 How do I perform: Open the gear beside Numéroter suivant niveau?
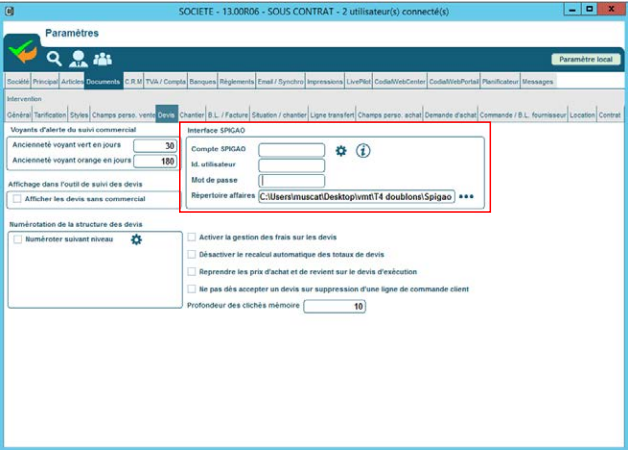pos(136,239)
